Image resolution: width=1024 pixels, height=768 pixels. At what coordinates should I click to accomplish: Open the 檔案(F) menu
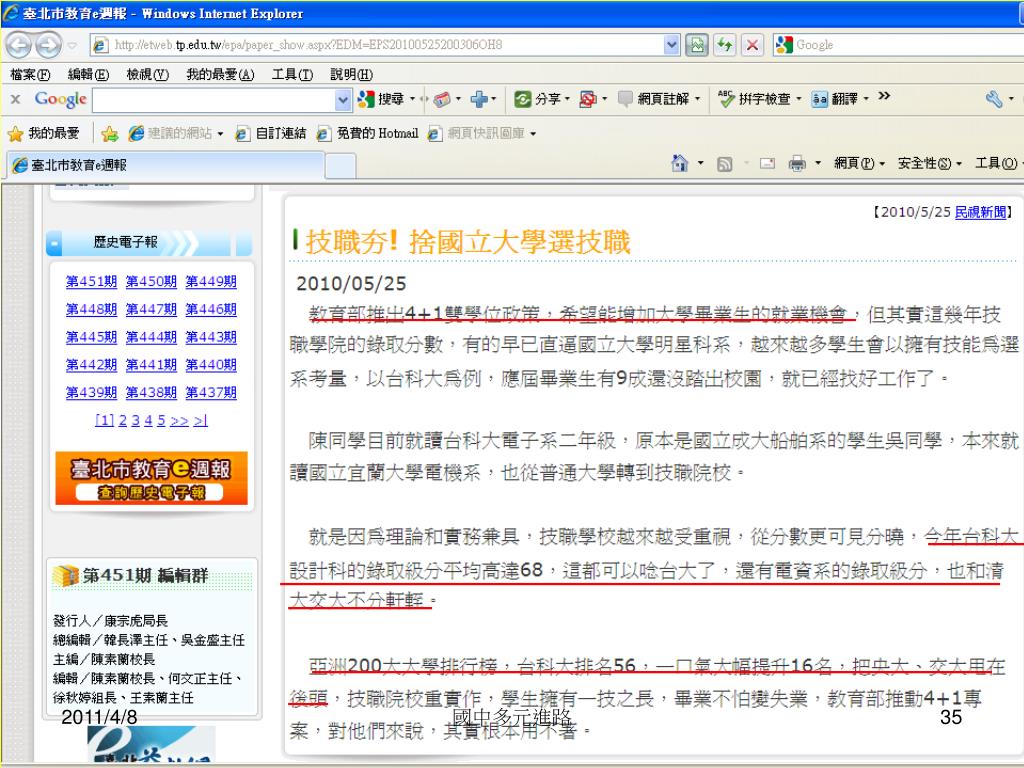pyautogui.click(x=30, y=74)
